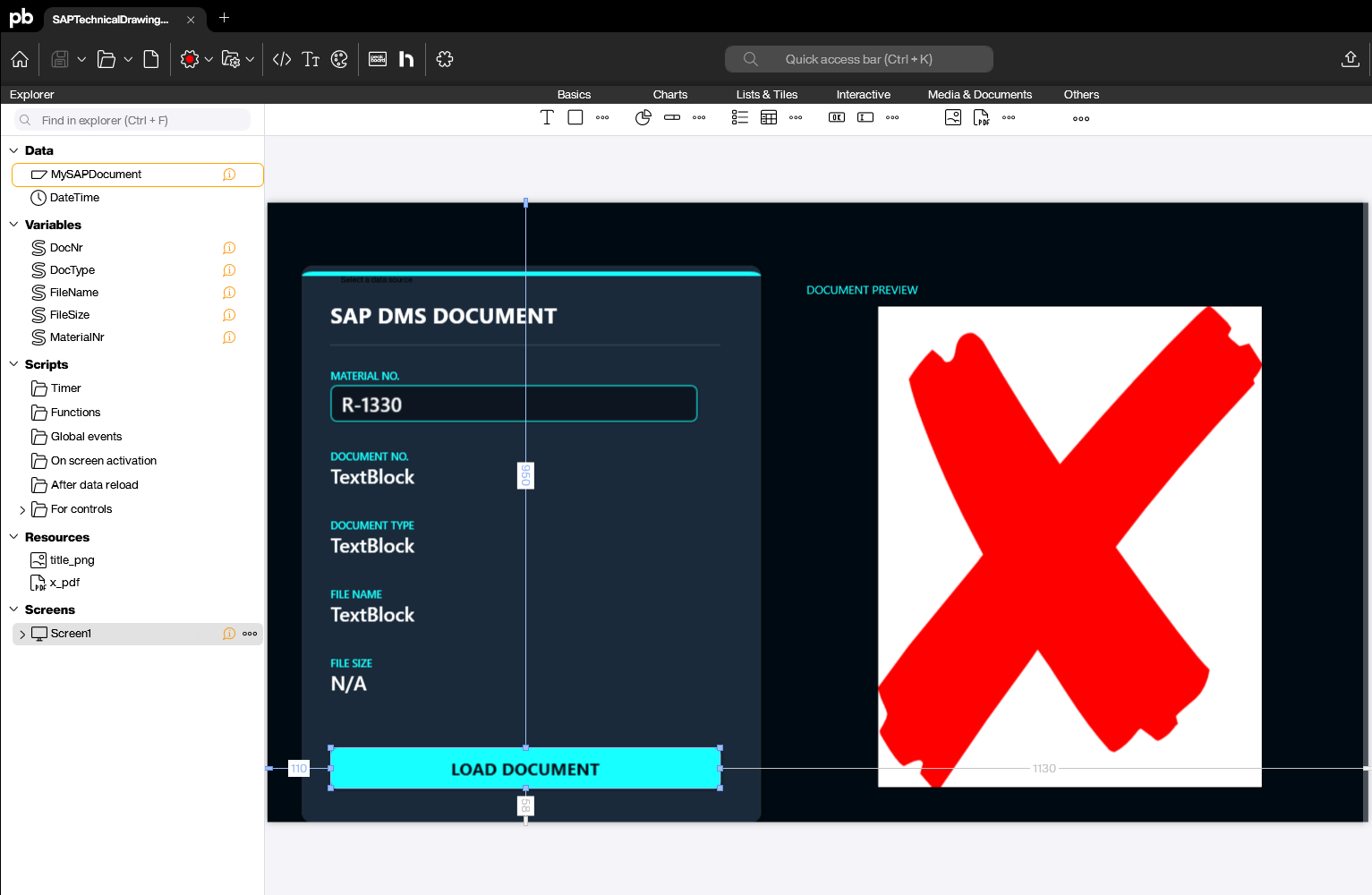This screenshot has width=1372, height=895.
Task: Show more Charts controls
Action: pyautogui.click(x=699, y=117)
